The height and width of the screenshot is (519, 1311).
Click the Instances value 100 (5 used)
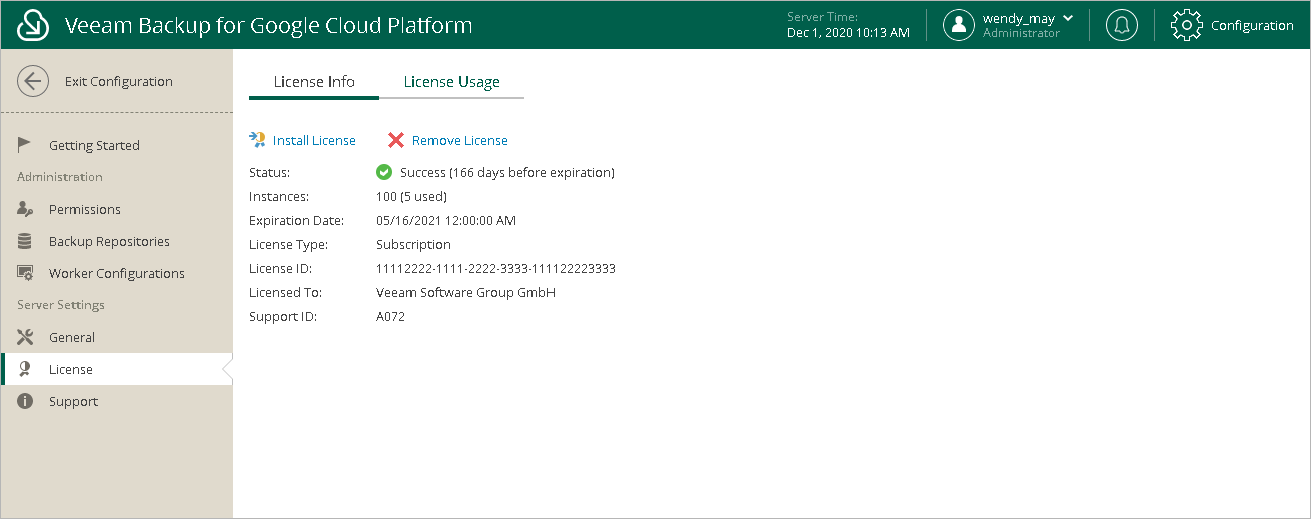pyautogui.click(x=411, y=196)
